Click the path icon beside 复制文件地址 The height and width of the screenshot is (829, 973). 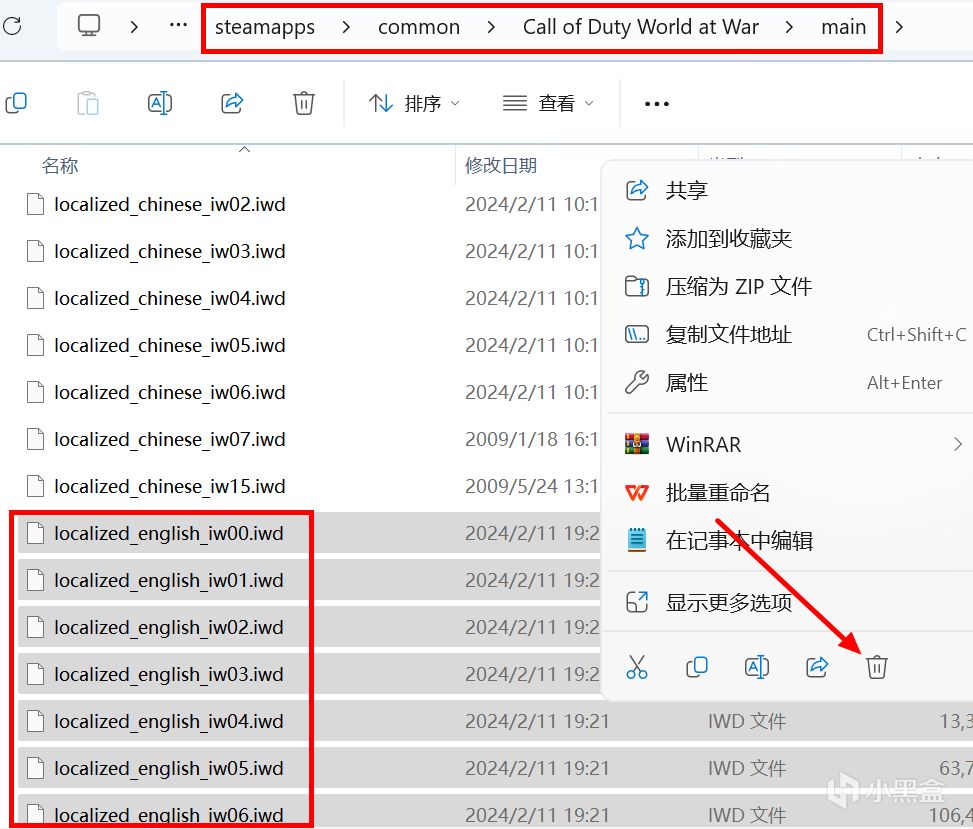[x=637, y=334]
